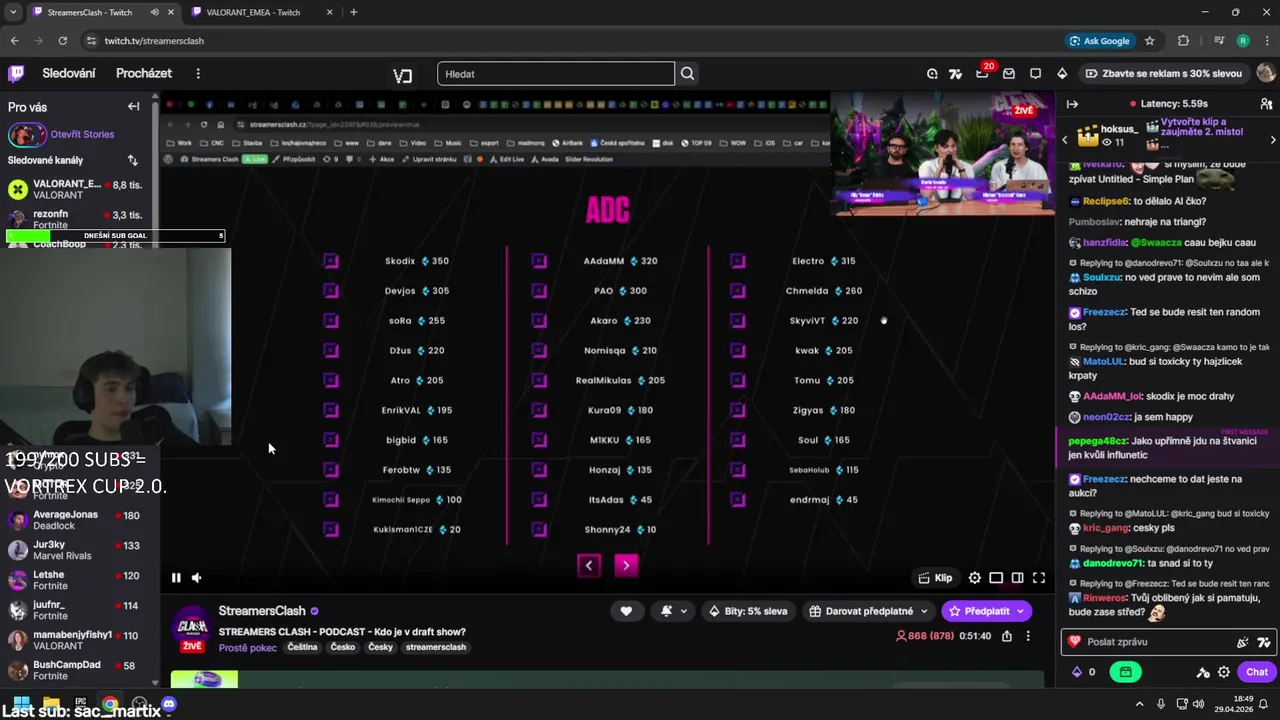Reload the page

(x=62, y=41)
